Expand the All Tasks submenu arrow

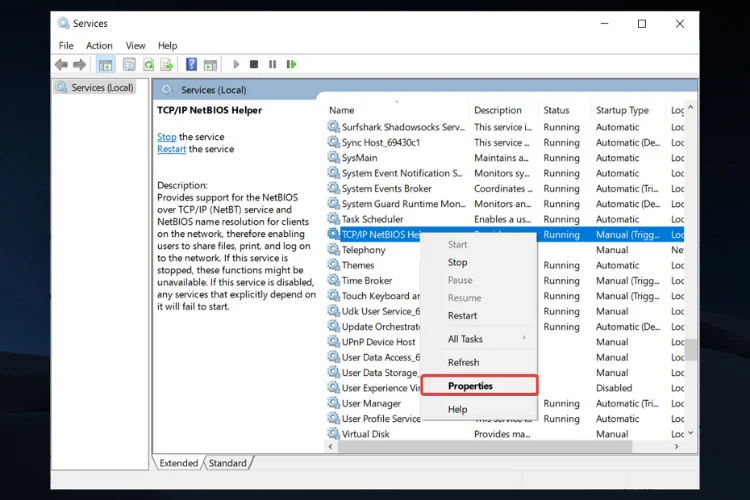point(524,338)
